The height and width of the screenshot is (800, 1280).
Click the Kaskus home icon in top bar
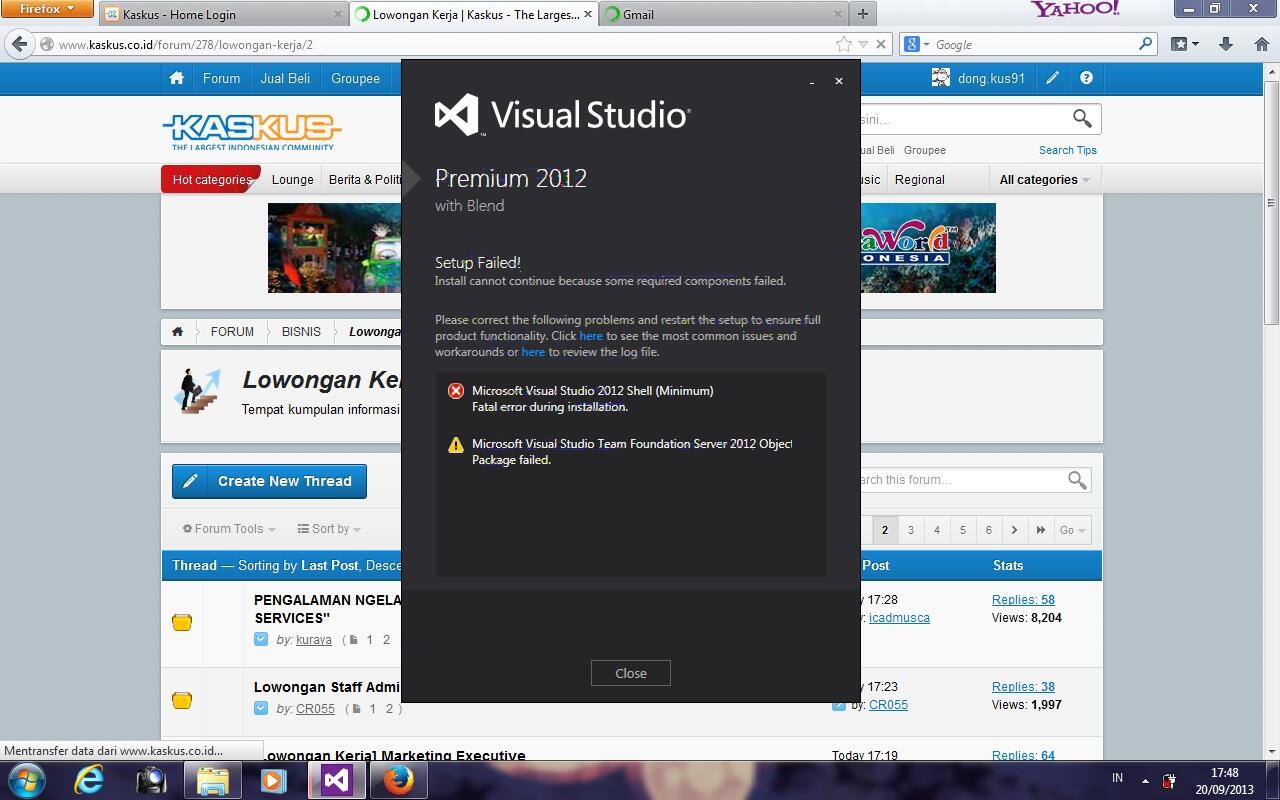point(177,78)
